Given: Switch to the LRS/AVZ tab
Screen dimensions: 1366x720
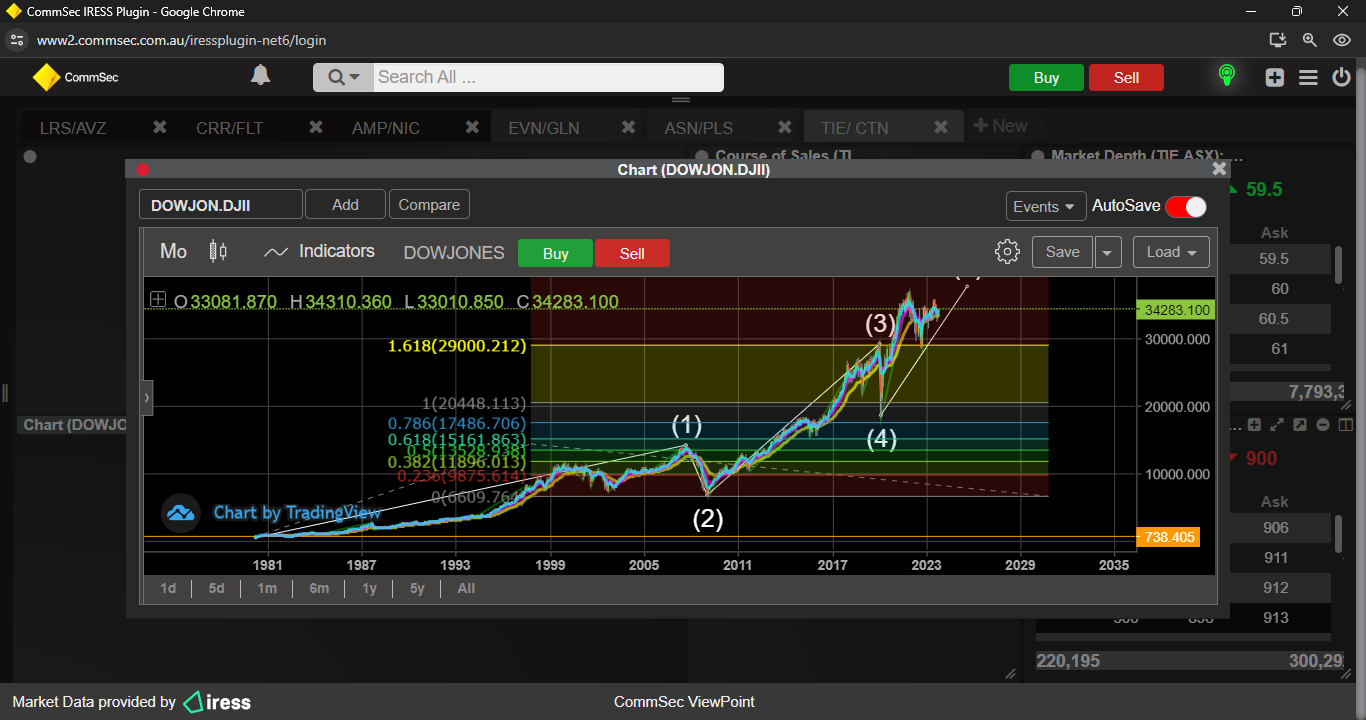Looking at the screenshot, I should click(73, 128).
